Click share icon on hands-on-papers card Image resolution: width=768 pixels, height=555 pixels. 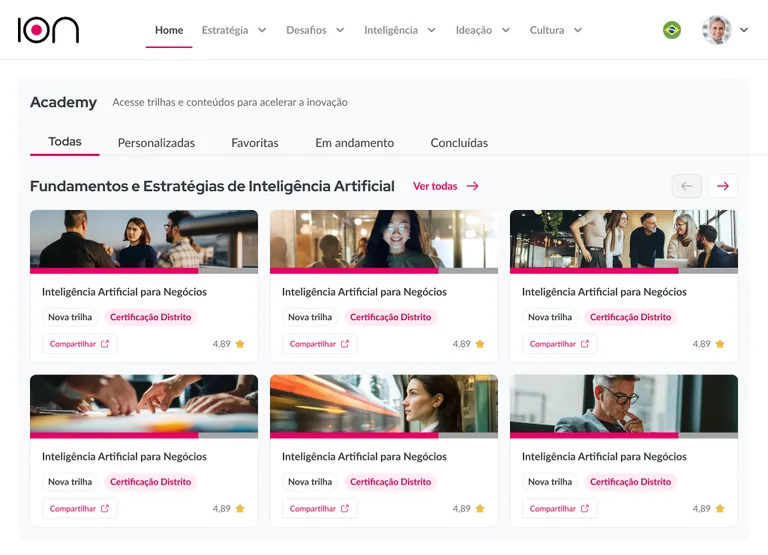pos(105,508)
